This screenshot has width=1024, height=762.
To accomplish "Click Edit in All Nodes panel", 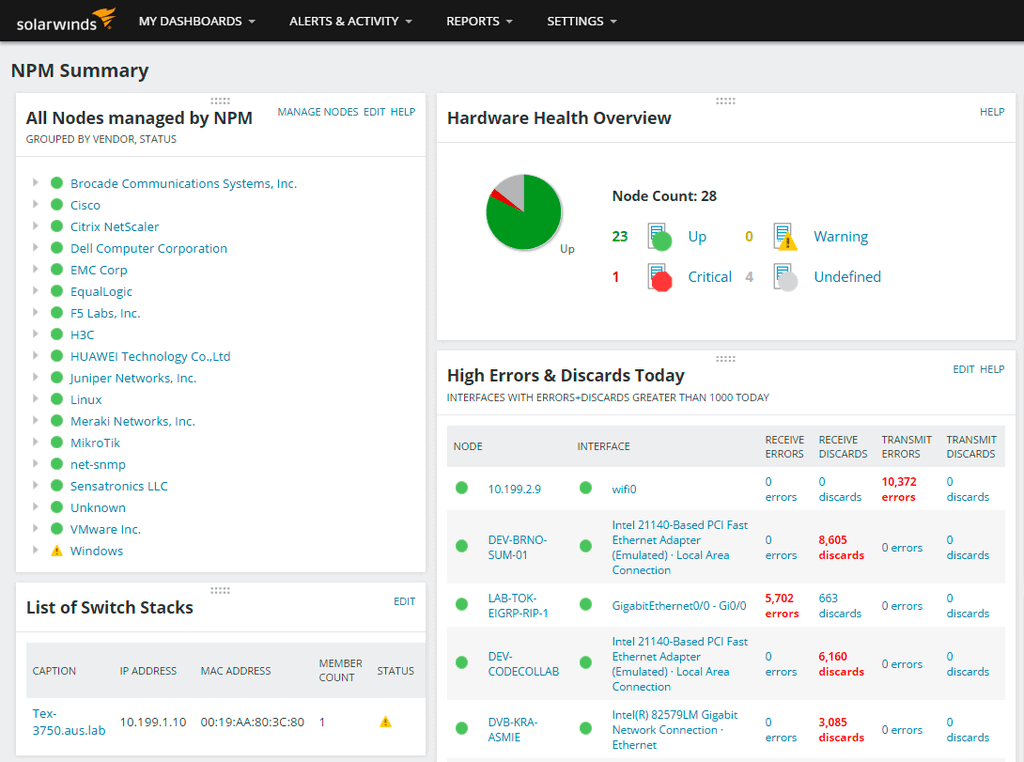I will click(x=374, y=112).
